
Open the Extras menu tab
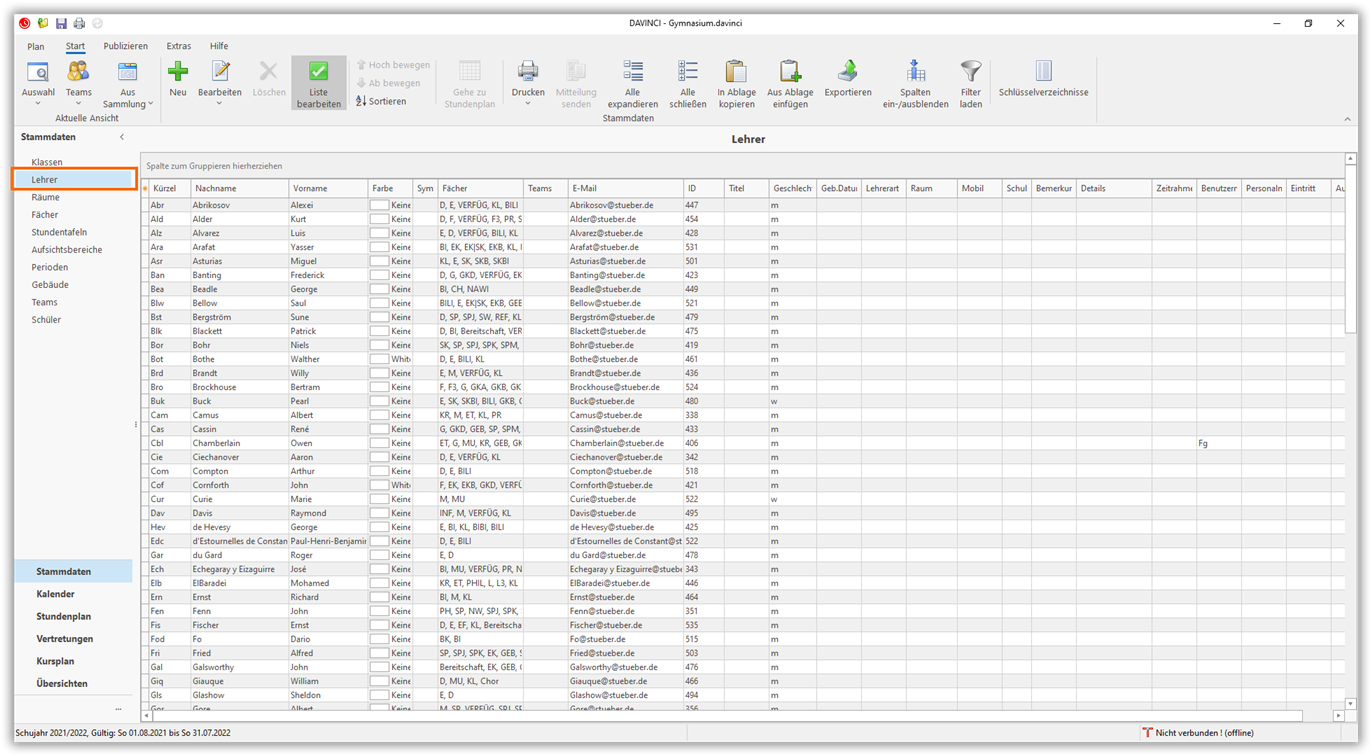tap(178, 46)
